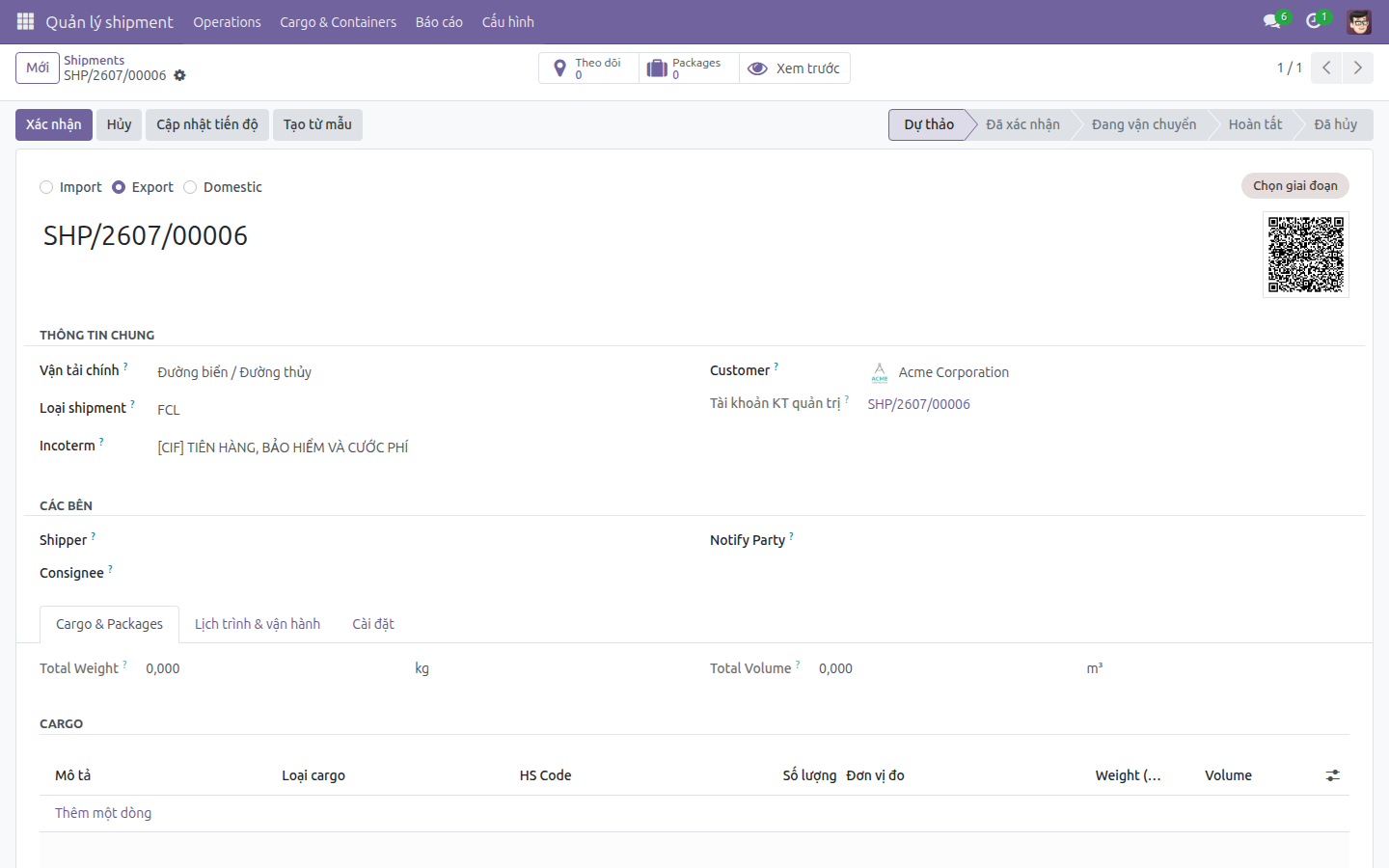1389x868 pixels.
Task: Select the Đã hủy status stage
Action: (1336, 124)
